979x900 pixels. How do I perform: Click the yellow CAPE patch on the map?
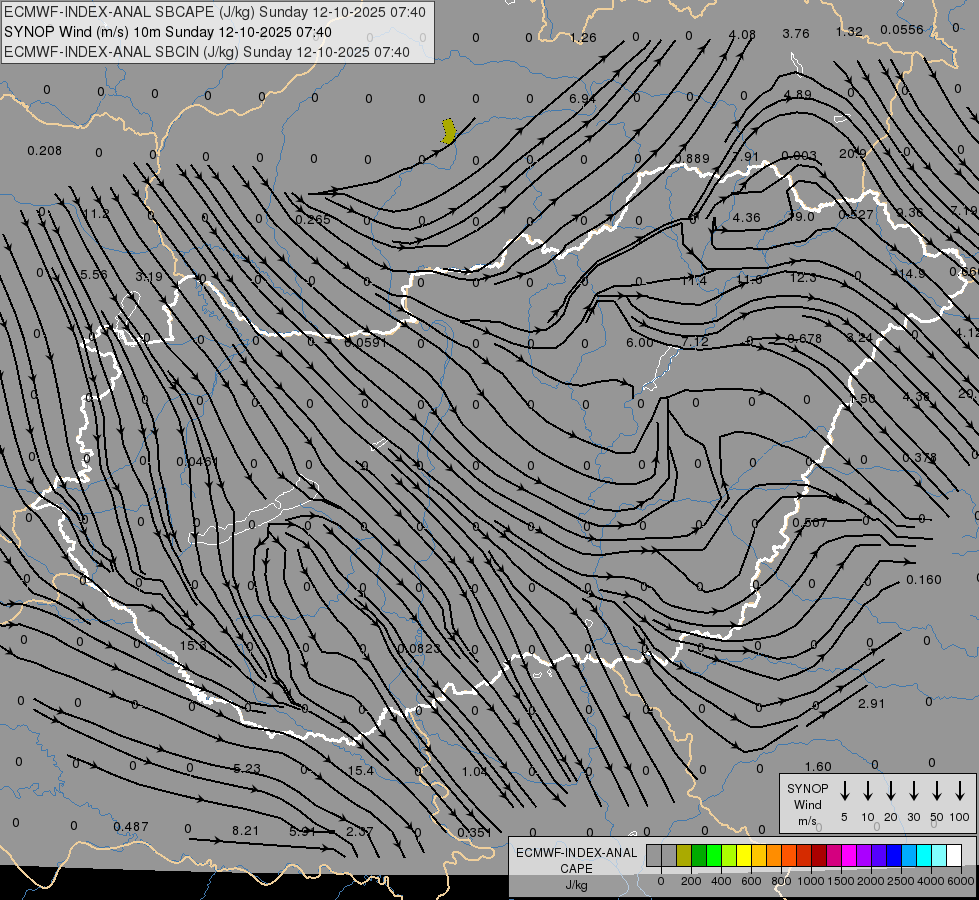coord(449,131)
